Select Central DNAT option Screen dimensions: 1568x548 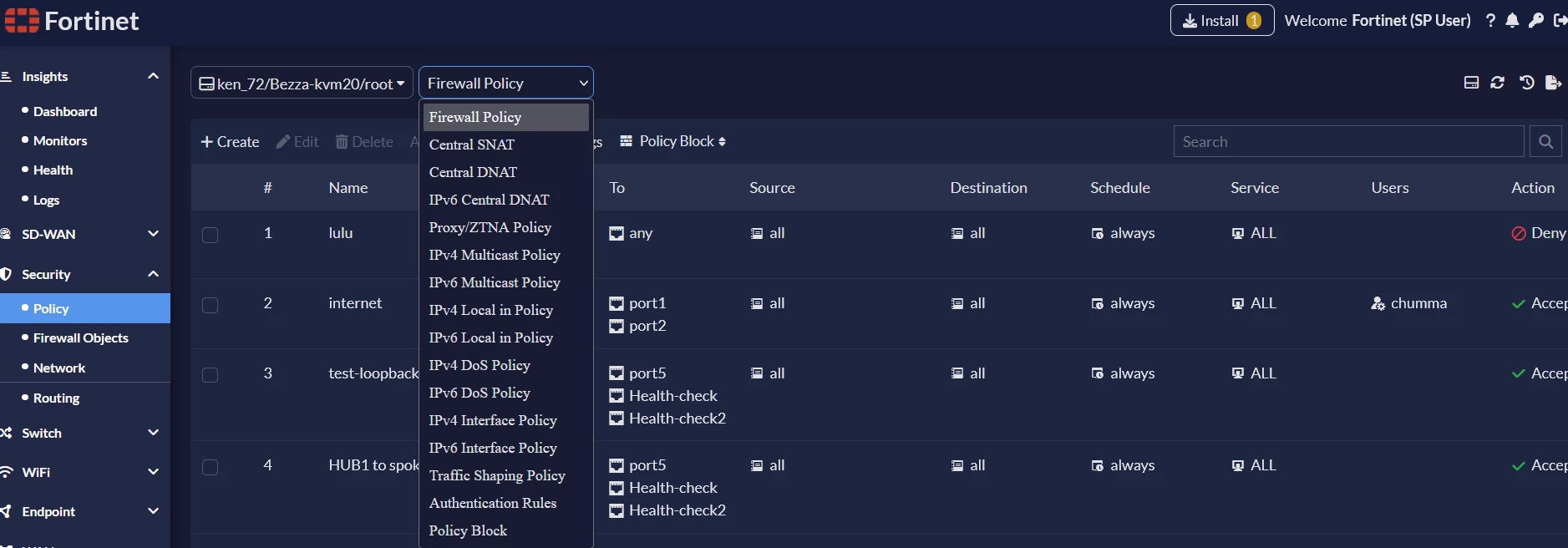(x=506, y=172)
